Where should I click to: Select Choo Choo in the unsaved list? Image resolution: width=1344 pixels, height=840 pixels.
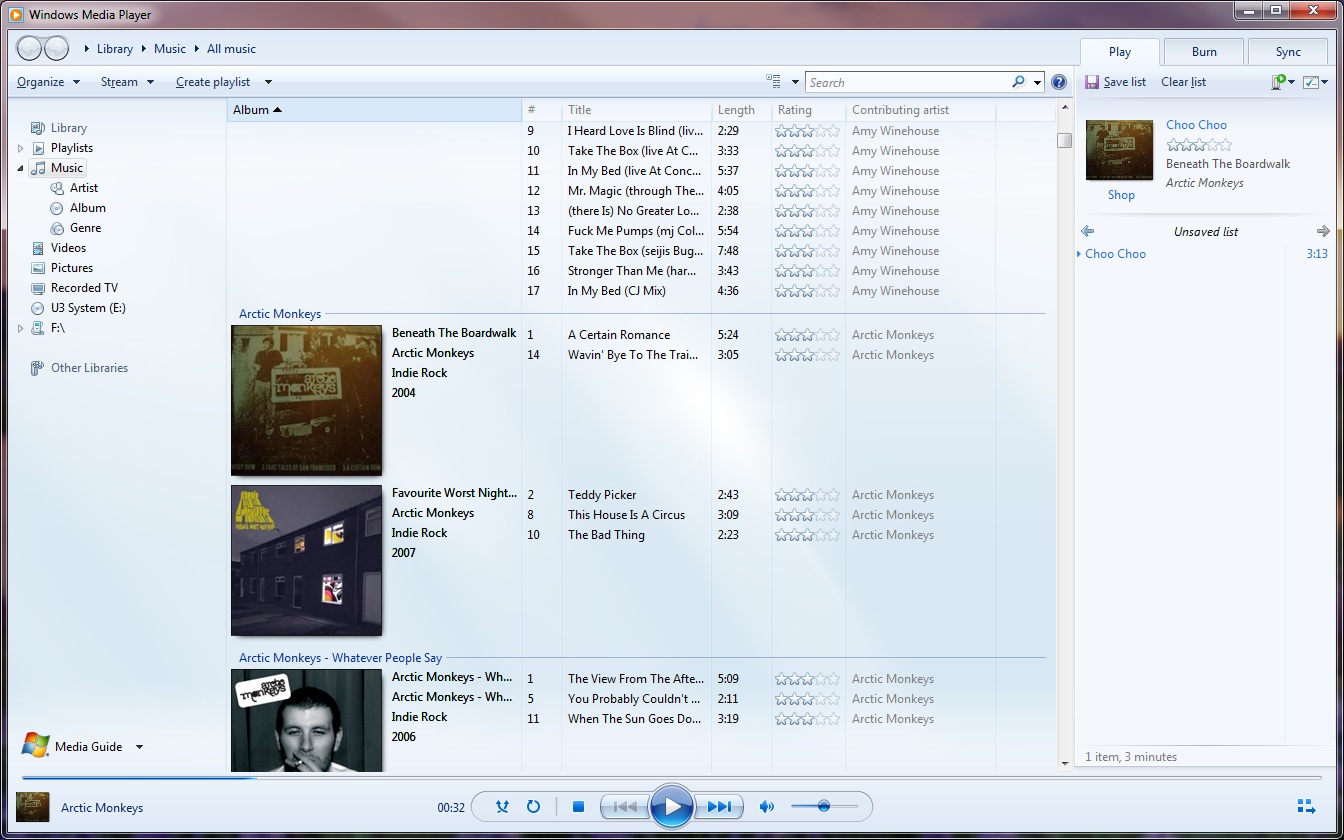pyautogui.click(x=1206, y=254)
